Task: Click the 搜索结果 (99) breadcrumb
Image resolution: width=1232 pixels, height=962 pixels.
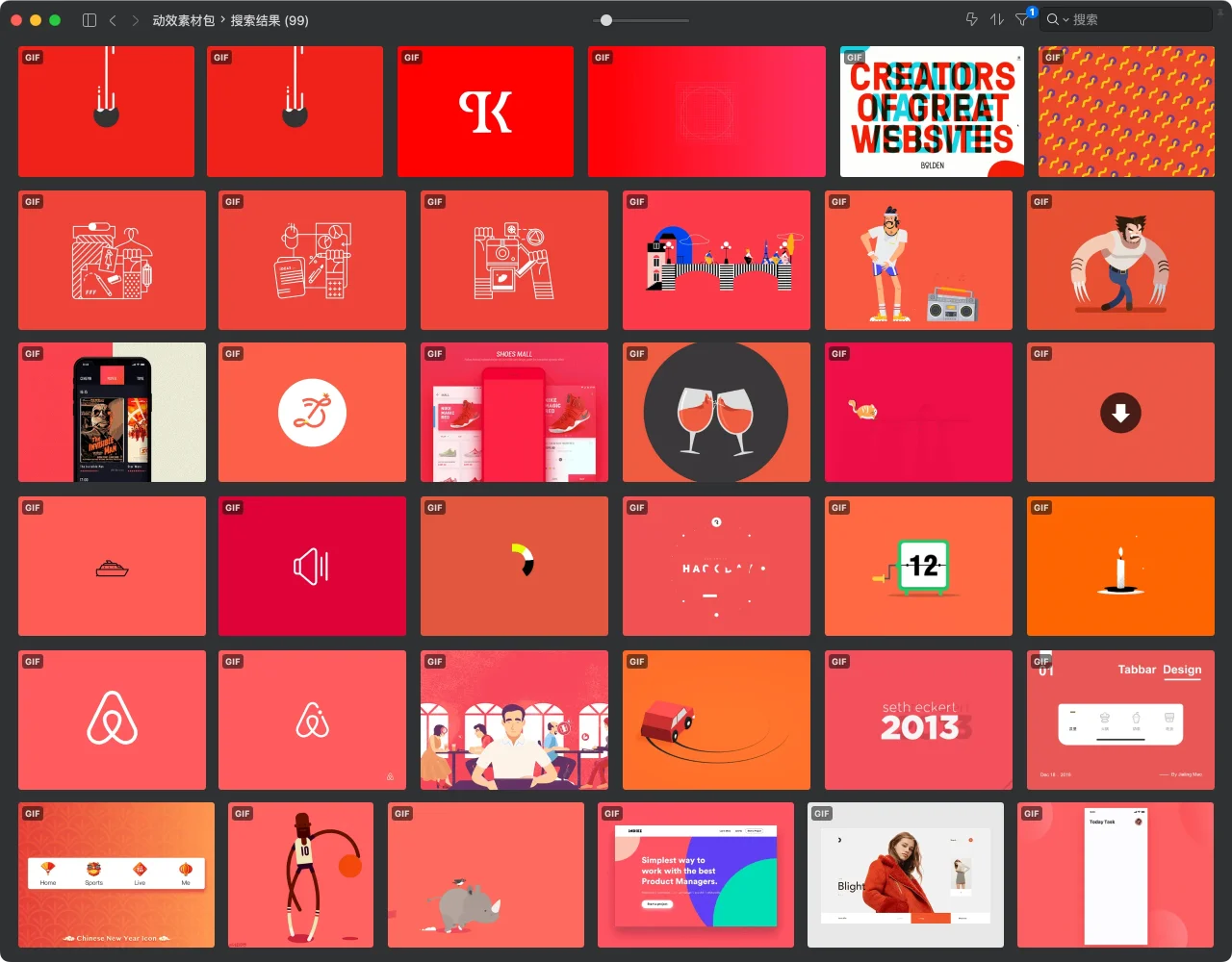Action: [x=269, y=20]
